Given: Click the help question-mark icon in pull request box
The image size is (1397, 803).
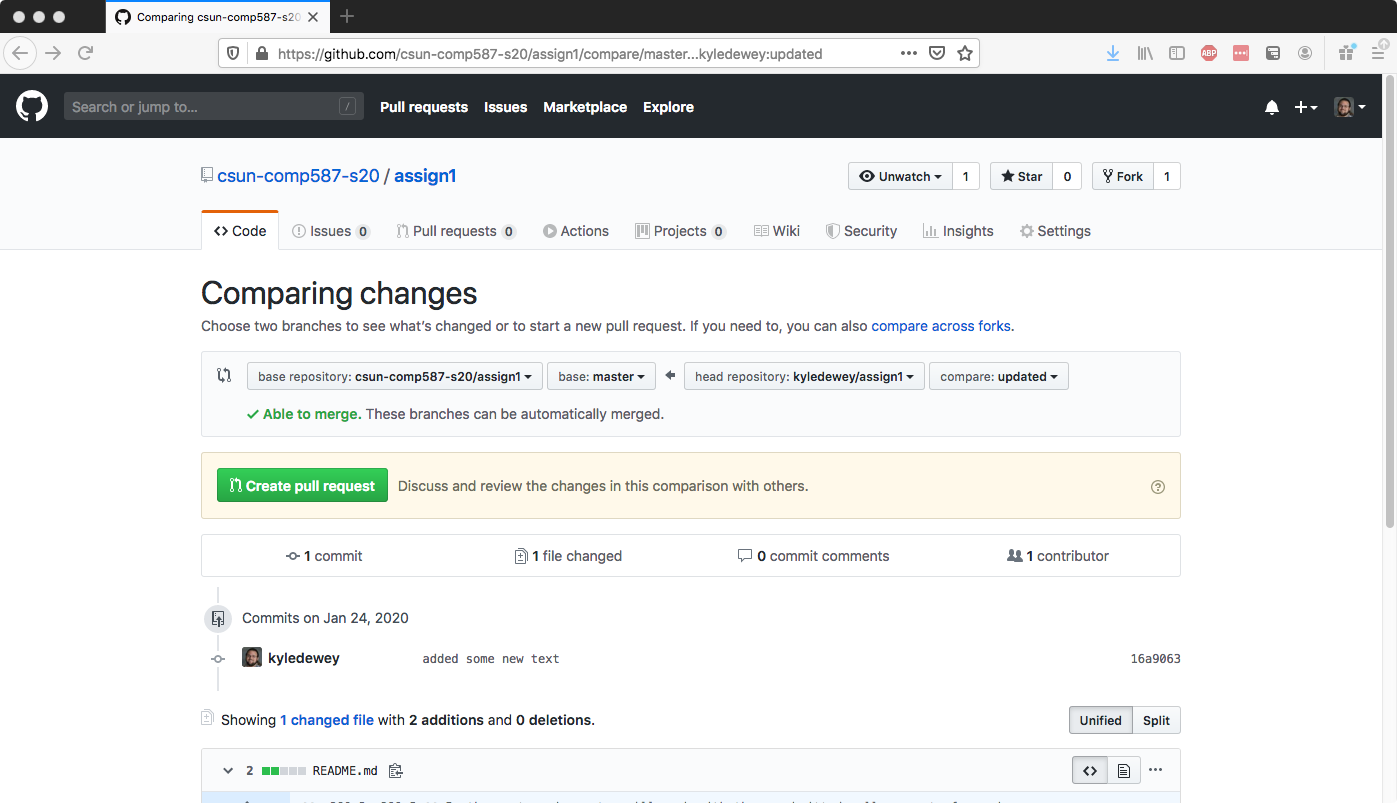Looking at the screenshot, I should click(x=1158, y=487).
